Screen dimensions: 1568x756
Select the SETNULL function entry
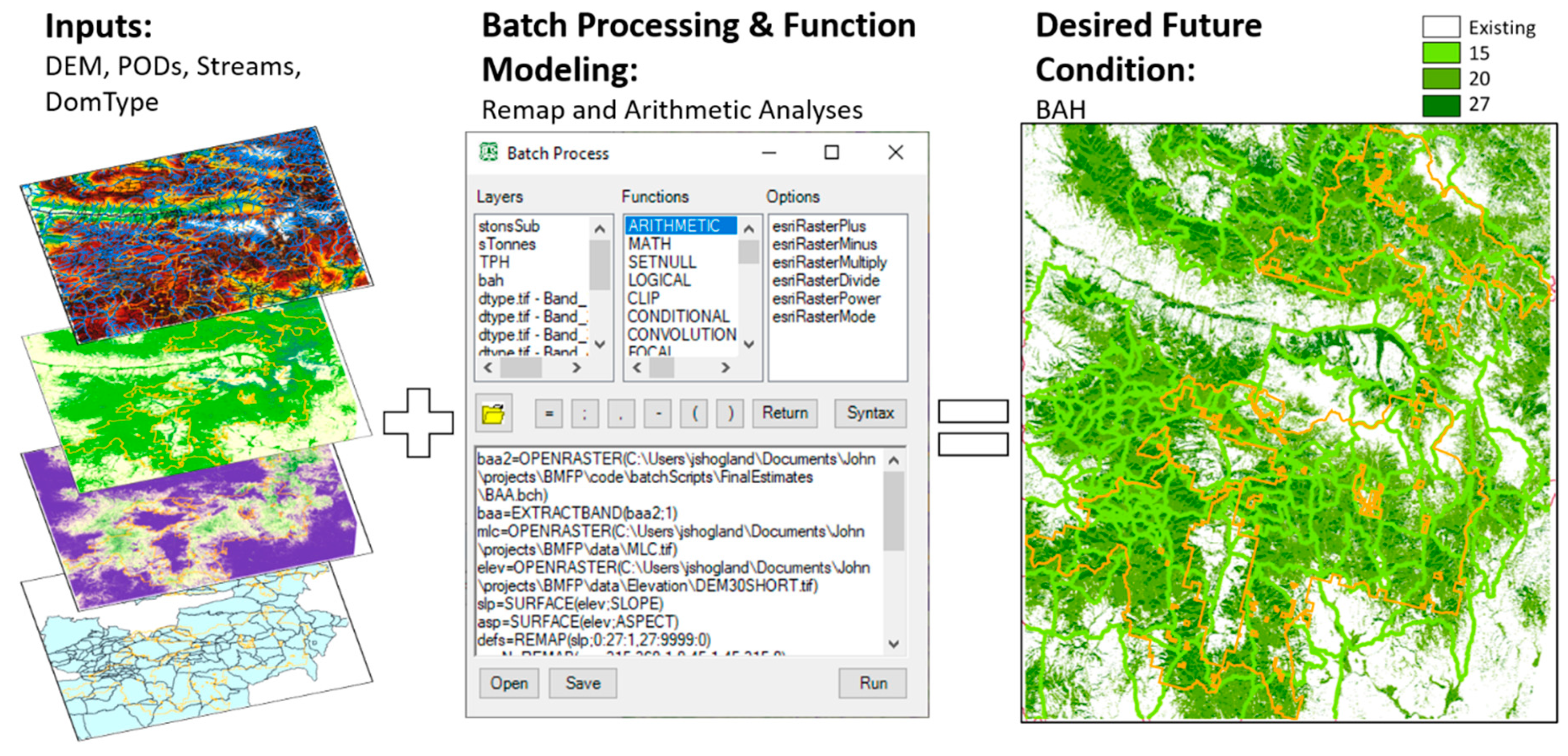662,262
